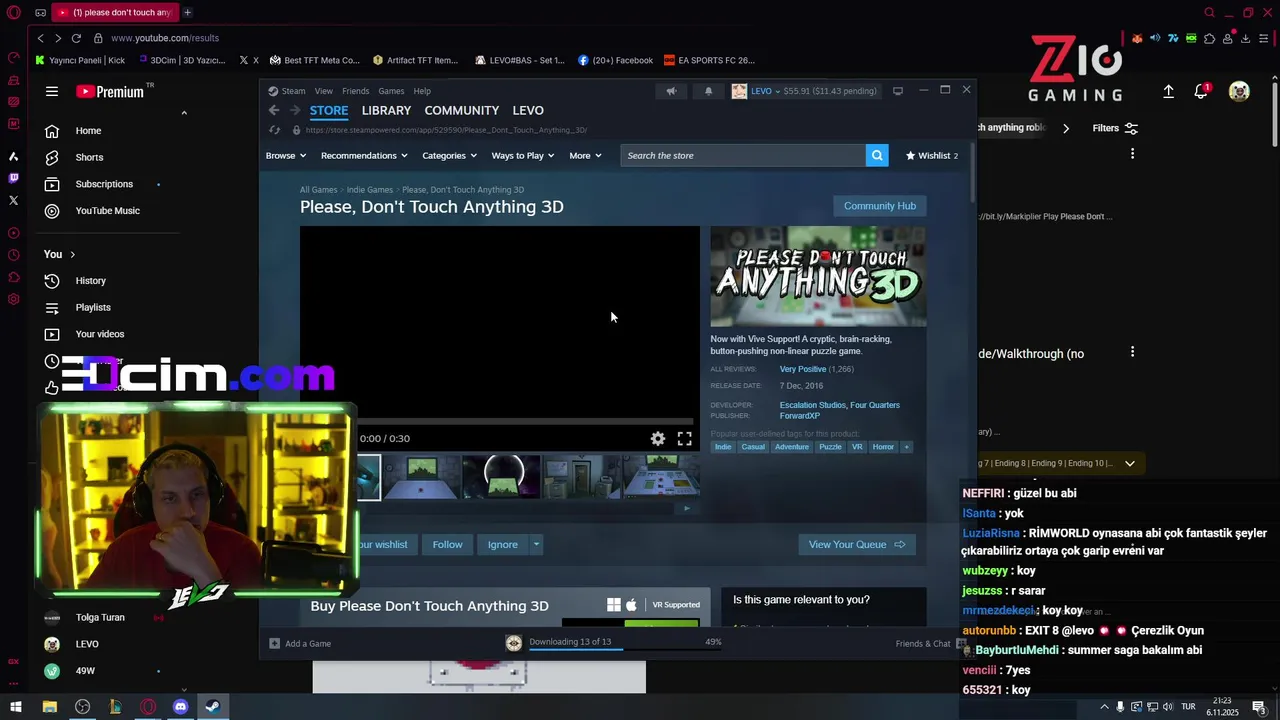Reload the Steam store page
Image resolution: width=1280 pixels, height=720 pixels.
tap(274, 130)
